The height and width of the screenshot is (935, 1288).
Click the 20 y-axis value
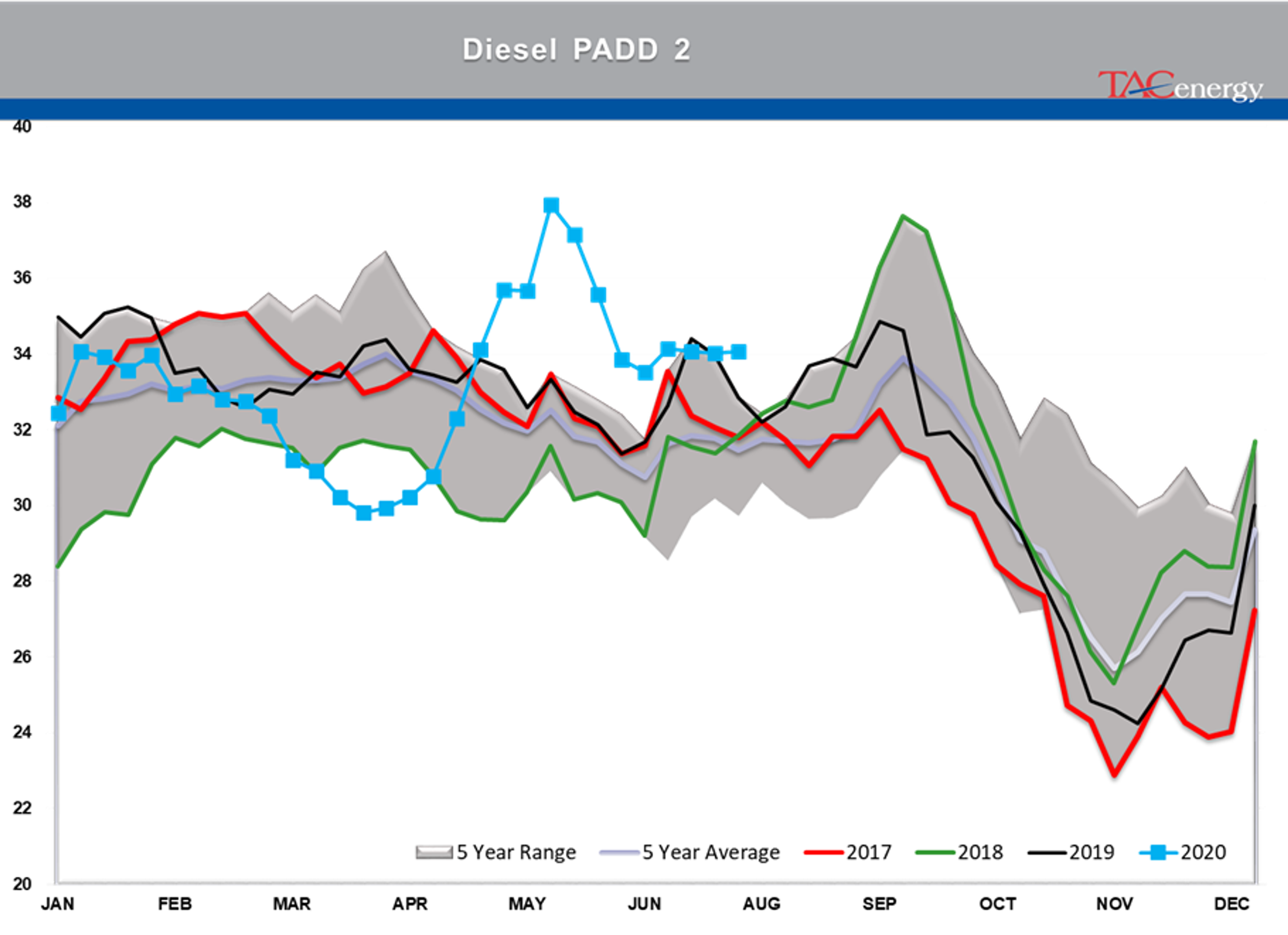pos(22,884)
